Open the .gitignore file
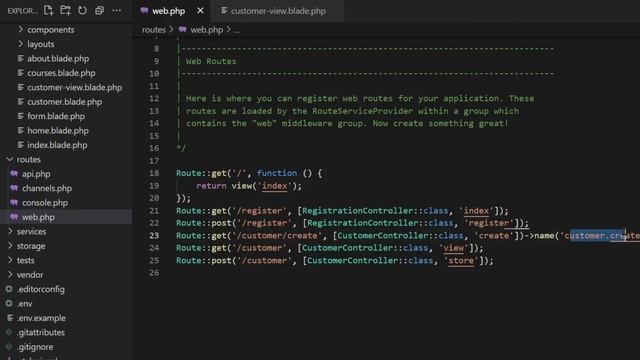 (35, 347)
